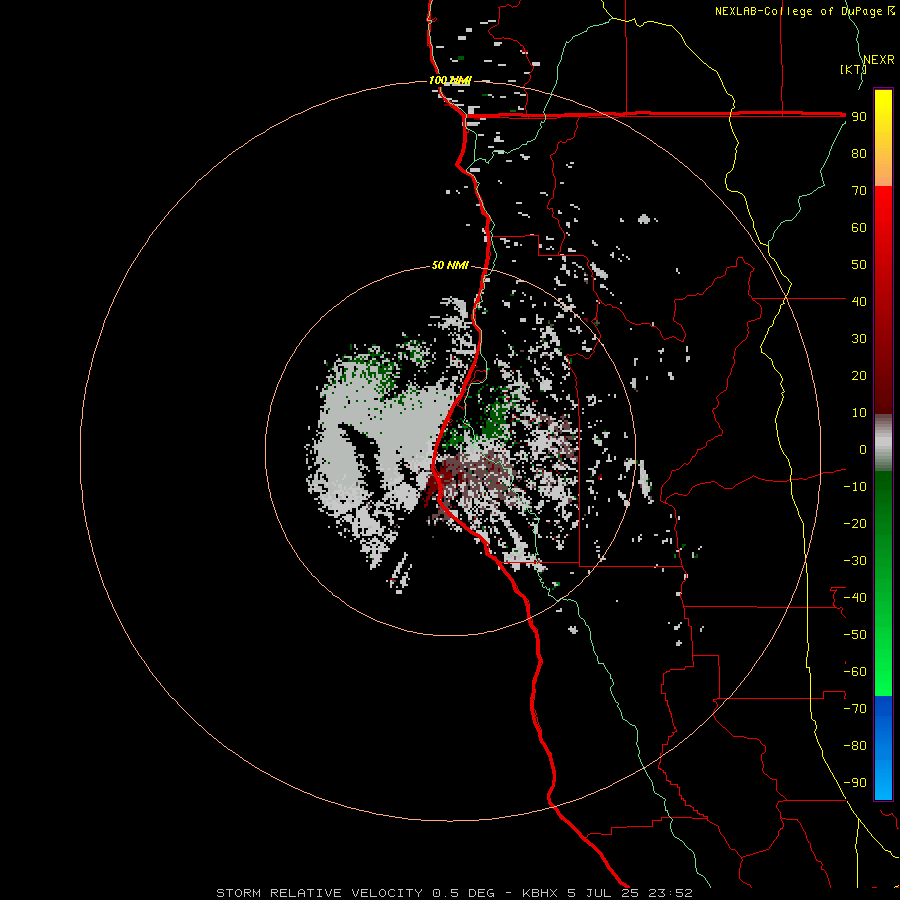Click the 100 NMI range ring label
This screenshot has height=900, width=900.
click(450, 80)
